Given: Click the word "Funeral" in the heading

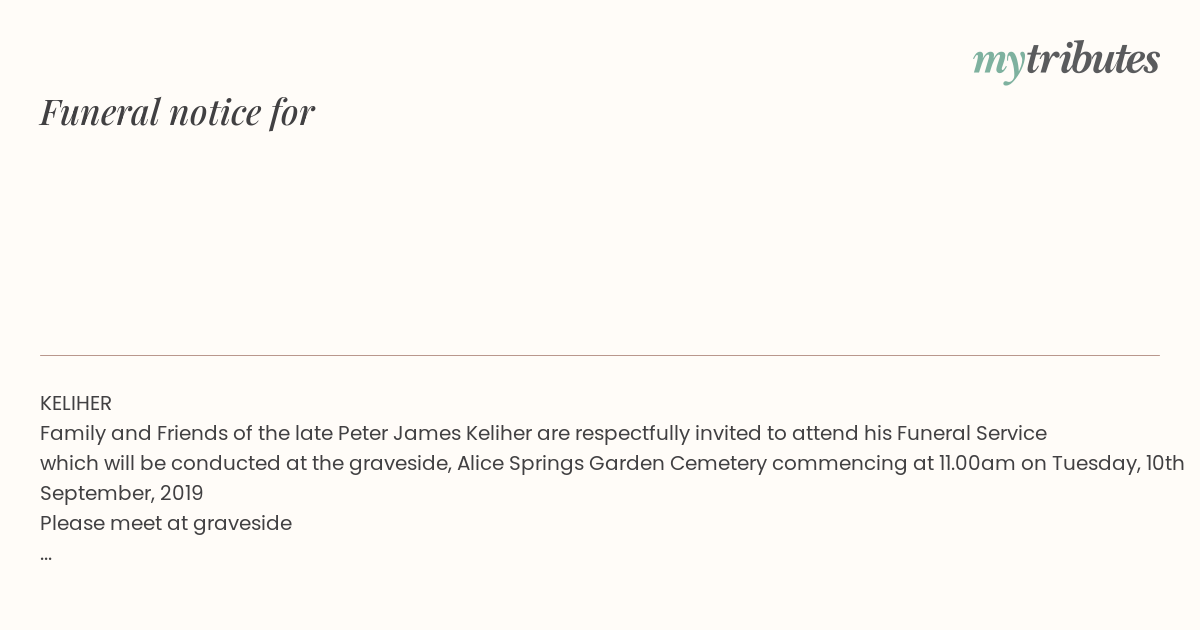Looking at the screenshot, I should (100, 112).
